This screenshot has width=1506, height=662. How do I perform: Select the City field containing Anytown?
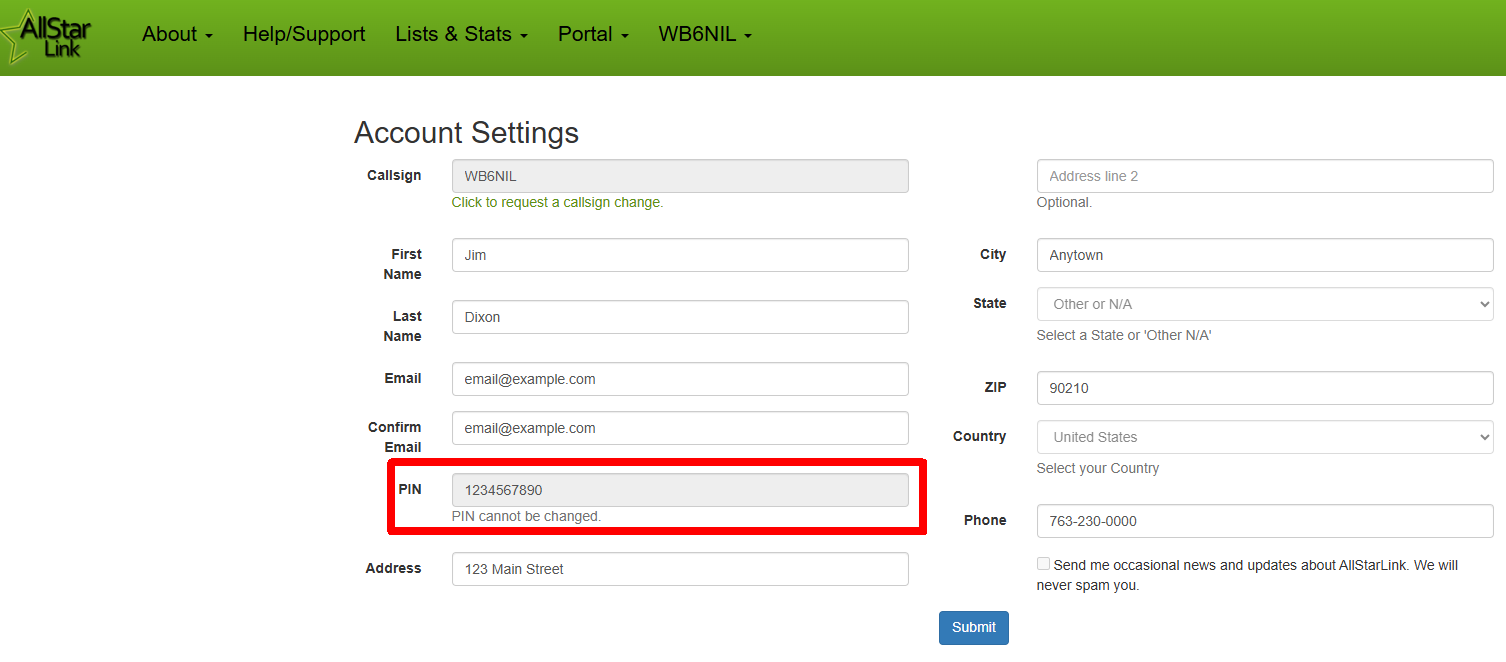tap(1265, 255)
